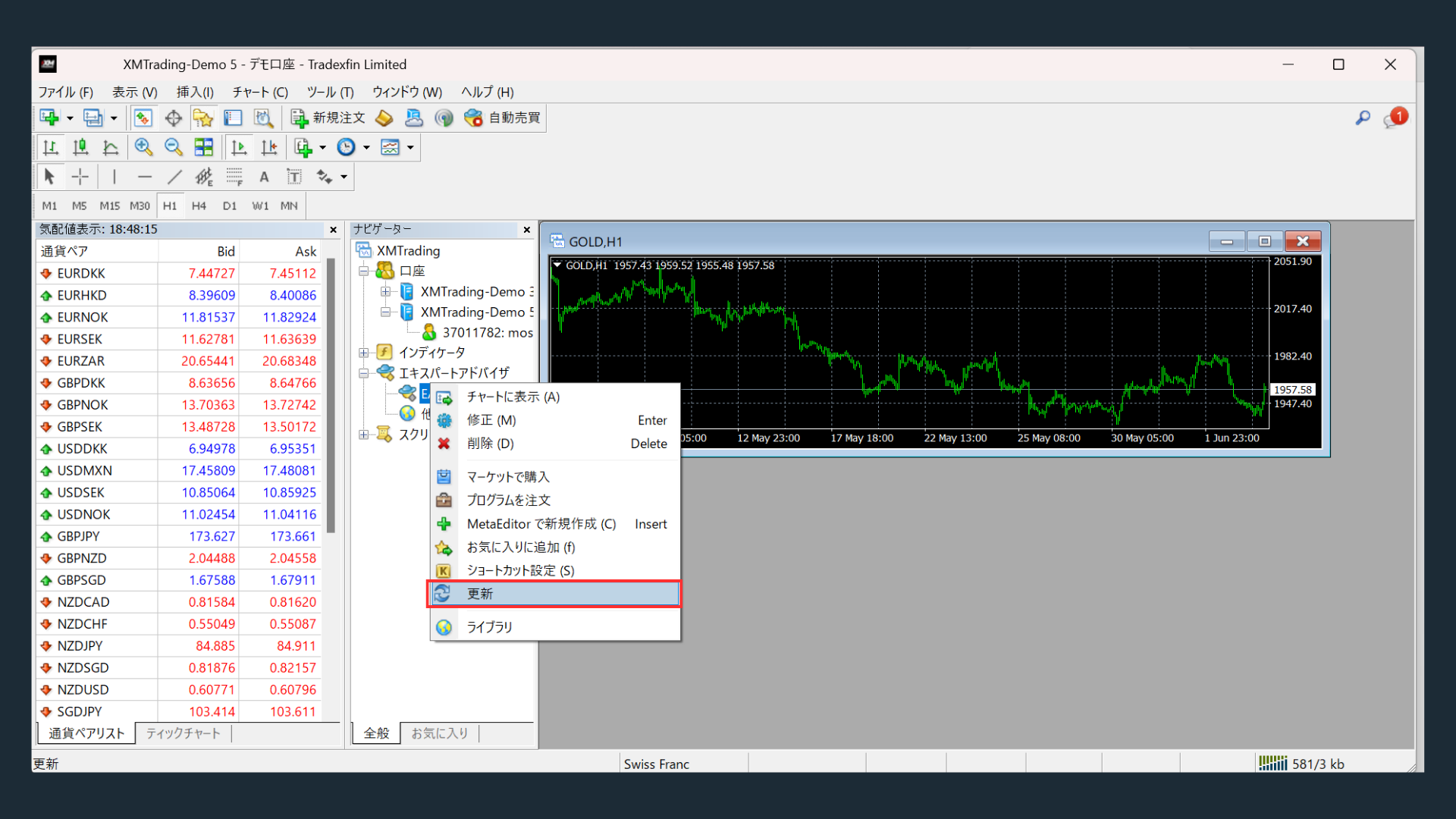This screenshot has height=819, width=1456.
Task: Open the ファイル (F) menu
Action: click(x=66, y=92)
